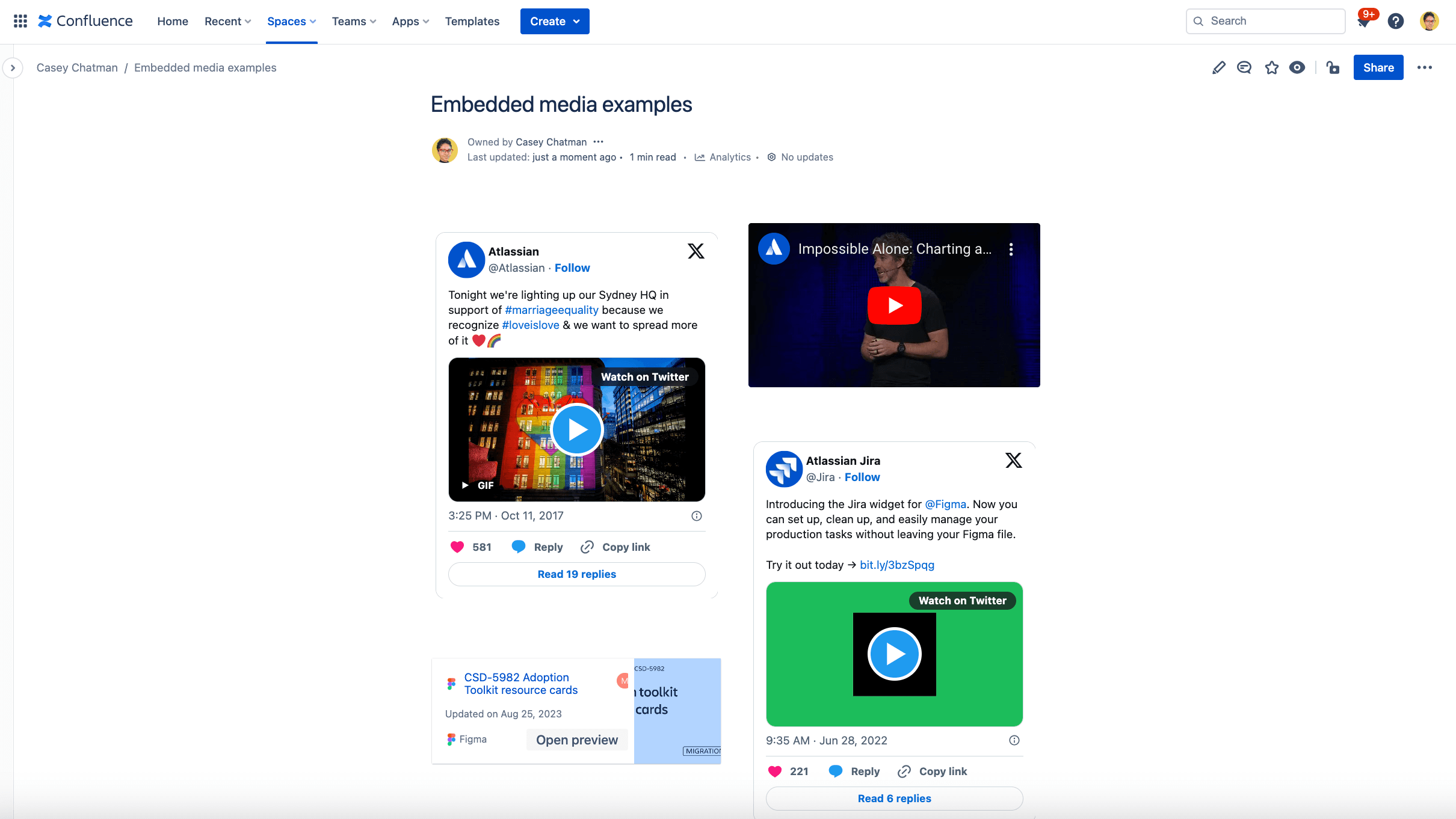Click Open preview for Figma embed
Image resolution: width=1456 pixels, height=819 pixels.
(x=576, y=739)
